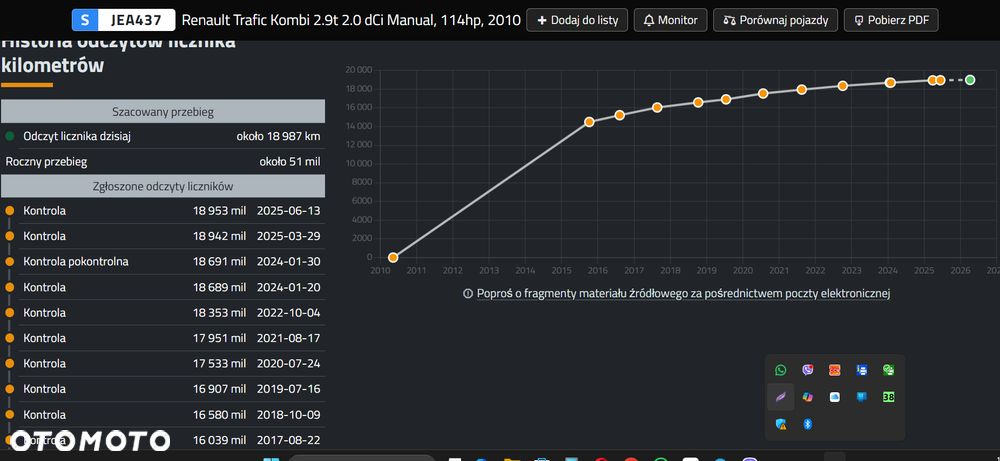Open Windows Security warning tray icon
Screen dimensions: 1000x461
781,424
